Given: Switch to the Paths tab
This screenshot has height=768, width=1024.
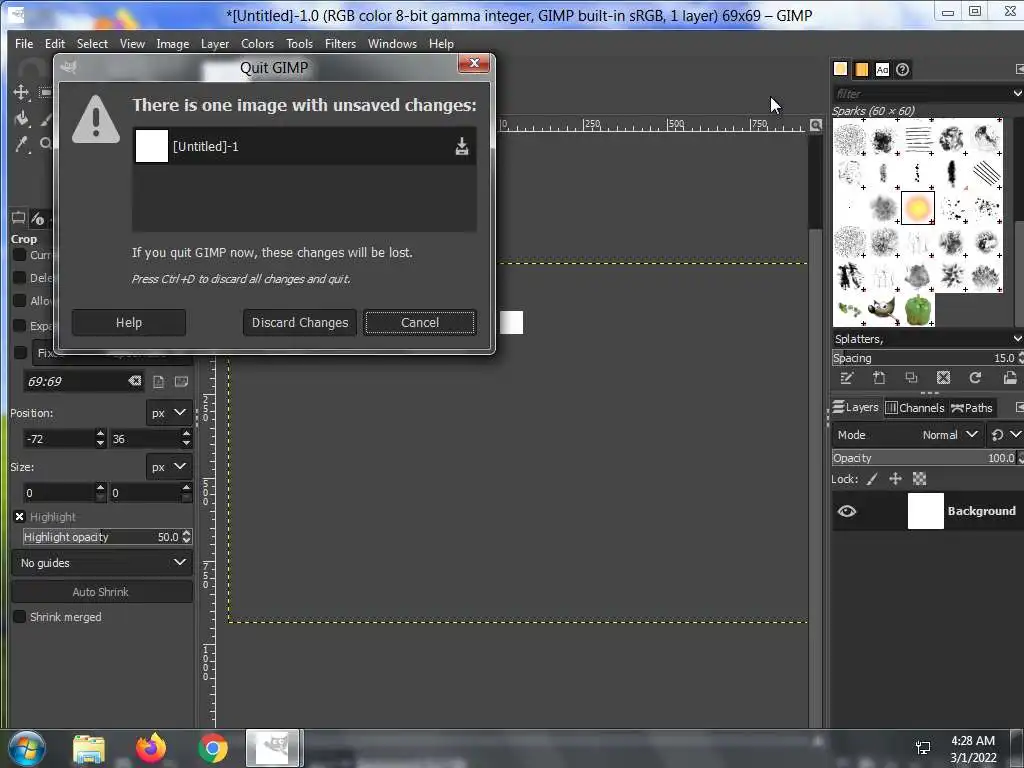Looking at the screenshot, I should (972, 408).
